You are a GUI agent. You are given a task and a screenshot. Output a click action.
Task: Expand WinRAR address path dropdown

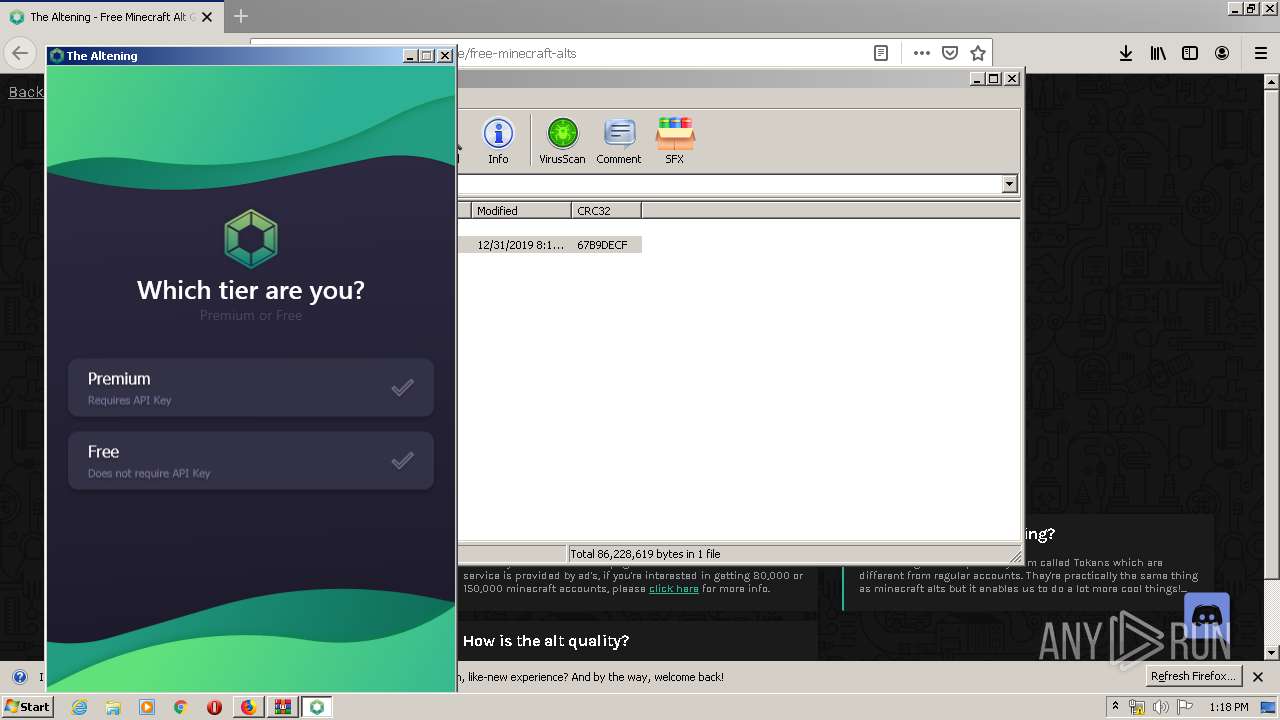point(1009,184)
